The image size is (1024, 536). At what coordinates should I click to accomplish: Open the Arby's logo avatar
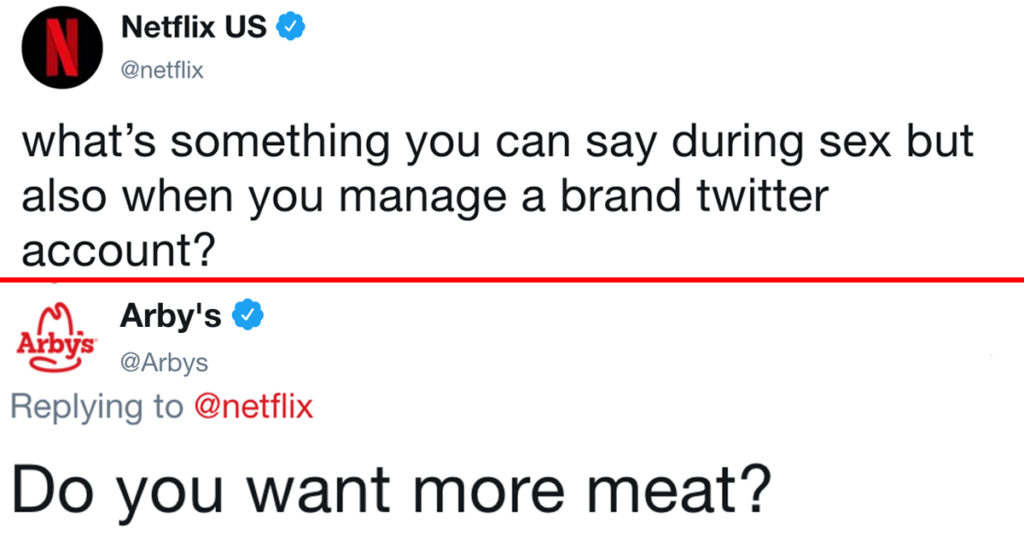click(x=56, y=338)
